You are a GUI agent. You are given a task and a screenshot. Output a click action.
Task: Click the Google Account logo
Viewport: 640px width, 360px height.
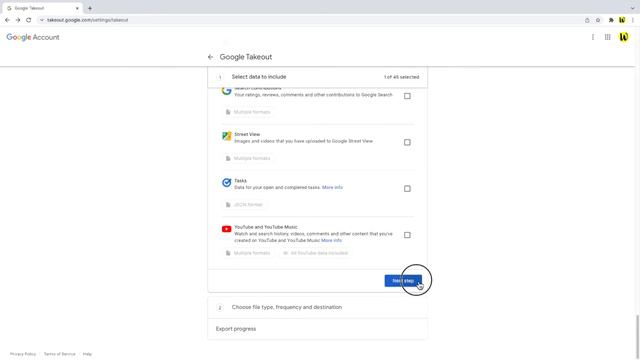[33, 37]
